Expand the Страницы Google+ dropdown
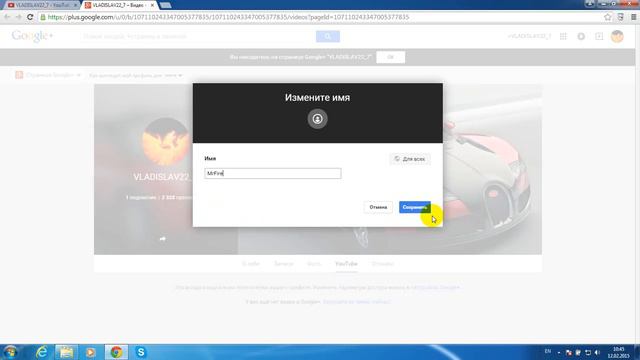 click(48, 75)
